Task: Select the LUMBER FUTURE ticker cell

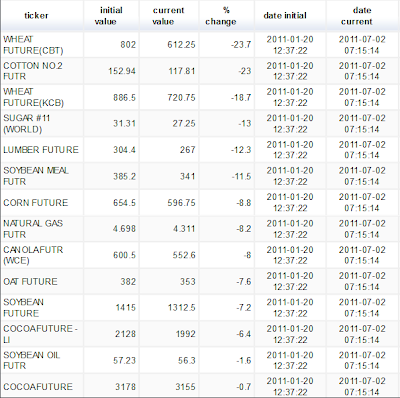Action: pyautogui.click(x=41, y=150)
